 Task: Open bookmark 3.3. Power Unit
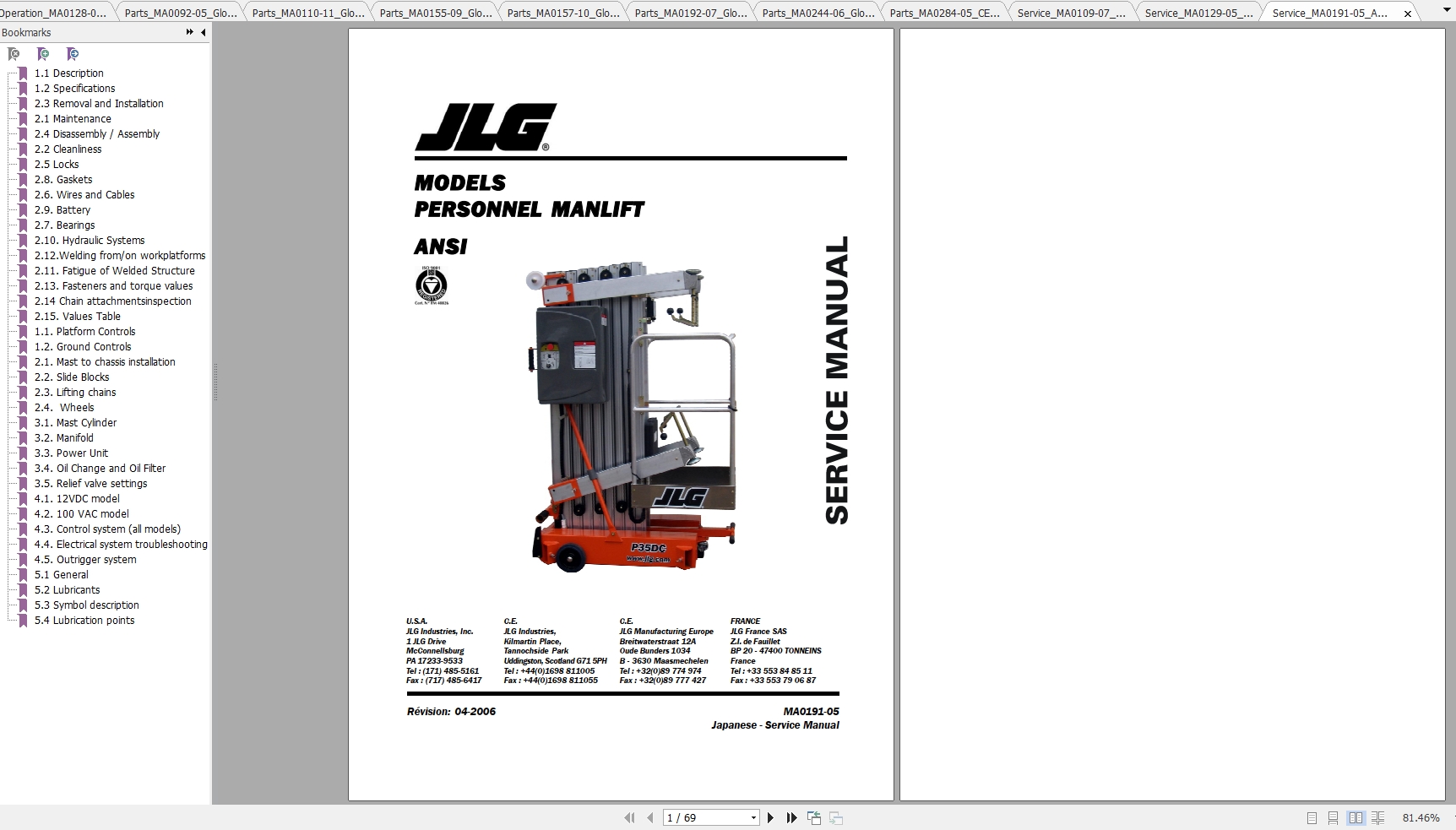tap(72, 453)
